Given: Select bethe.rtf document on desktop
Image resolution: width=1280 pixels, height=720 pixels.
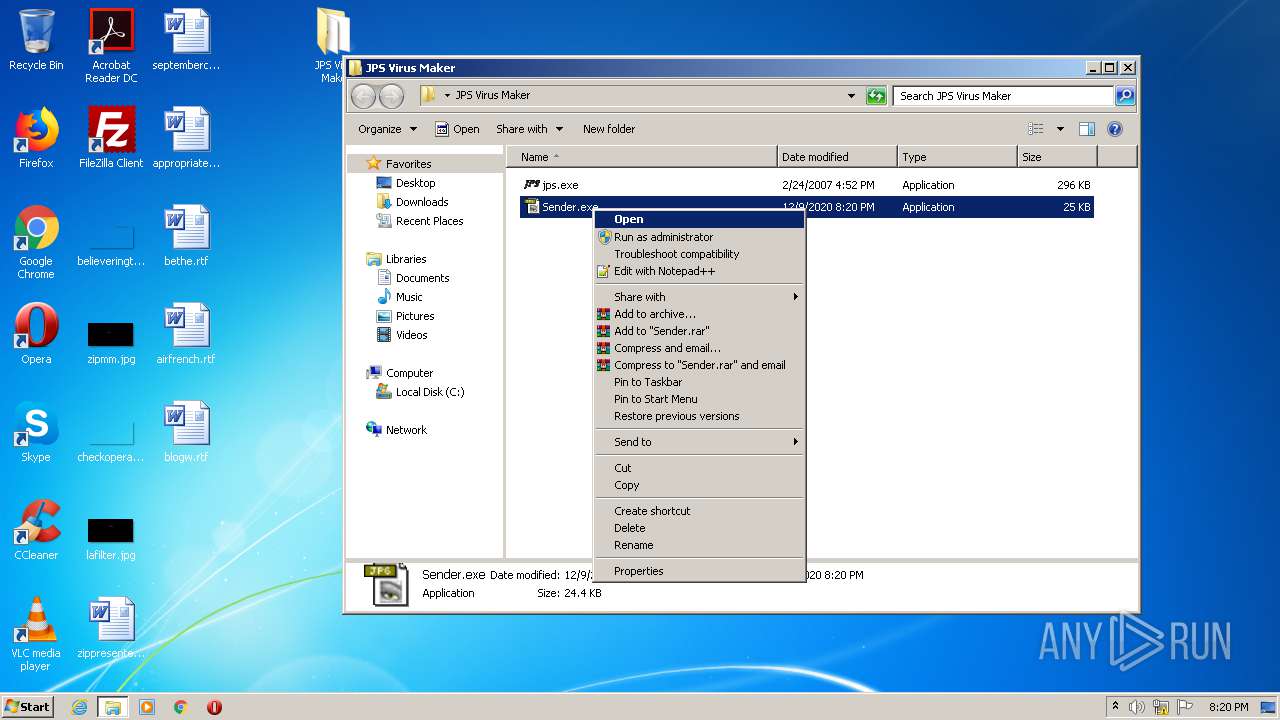Looking at the screenshot, I should click(186, 236).
